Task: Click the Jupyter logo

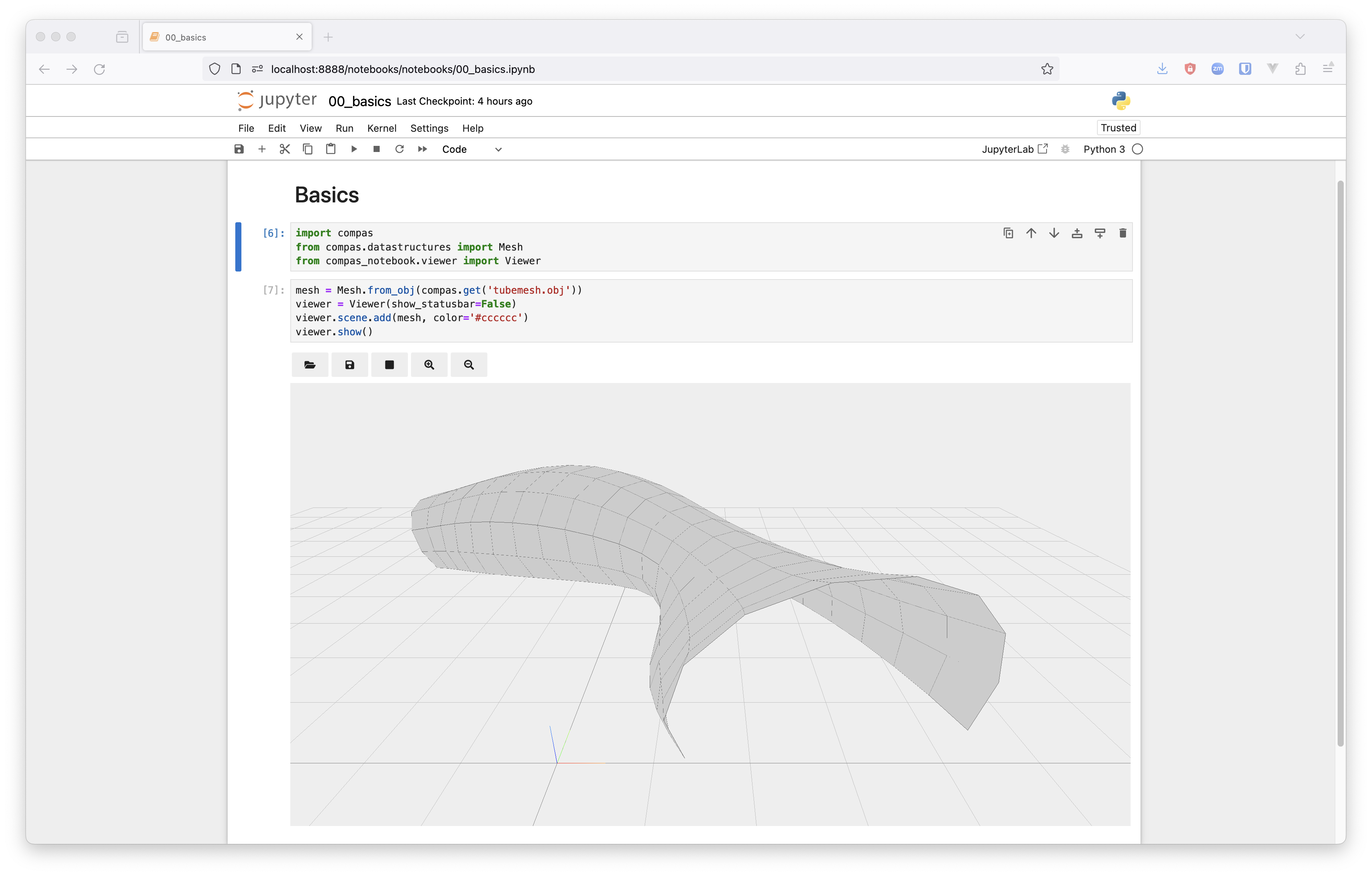Action: tap(277, 100)
